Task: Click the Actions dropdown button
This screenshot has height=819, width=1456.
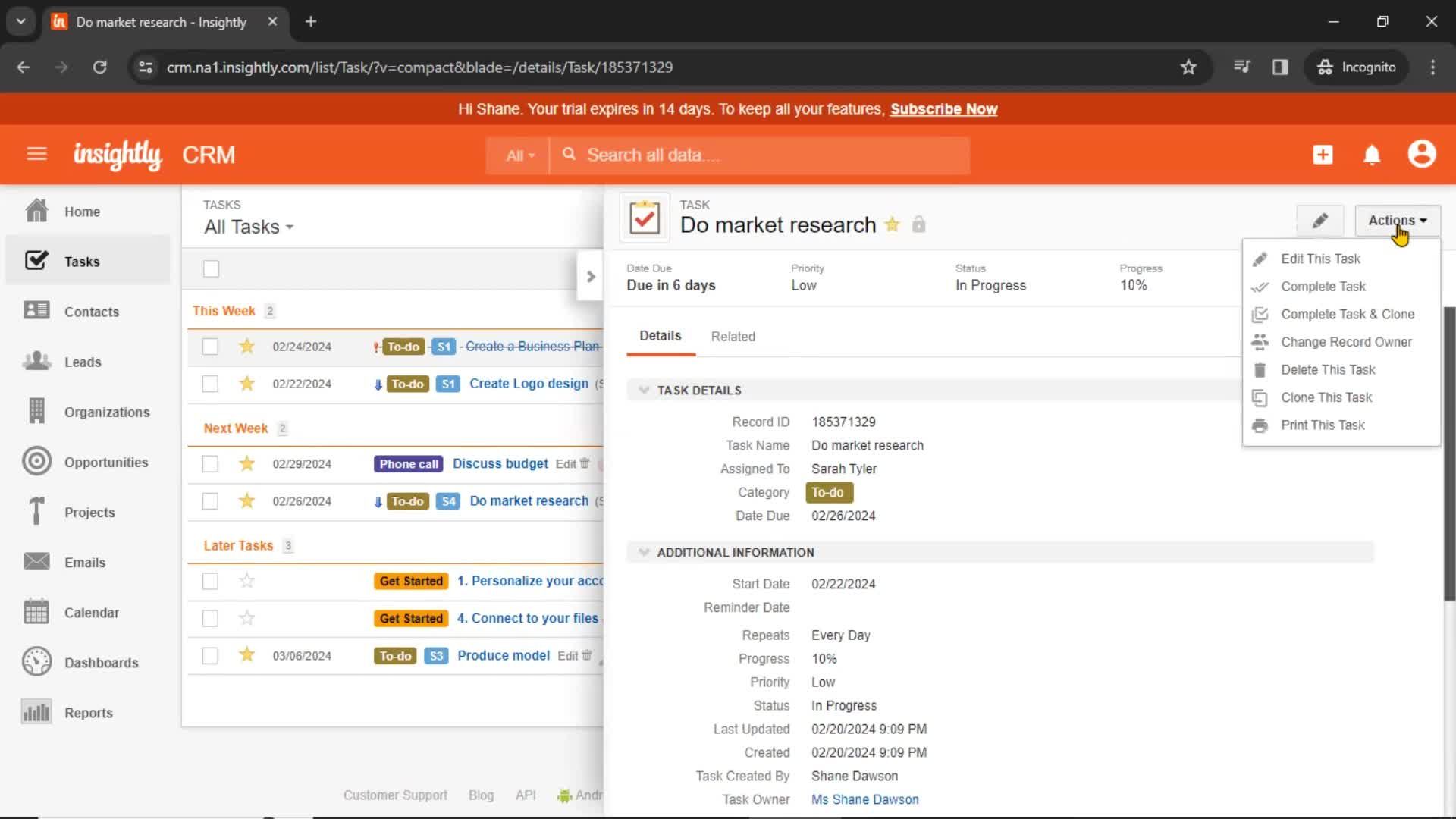Action: [1396, 219]
